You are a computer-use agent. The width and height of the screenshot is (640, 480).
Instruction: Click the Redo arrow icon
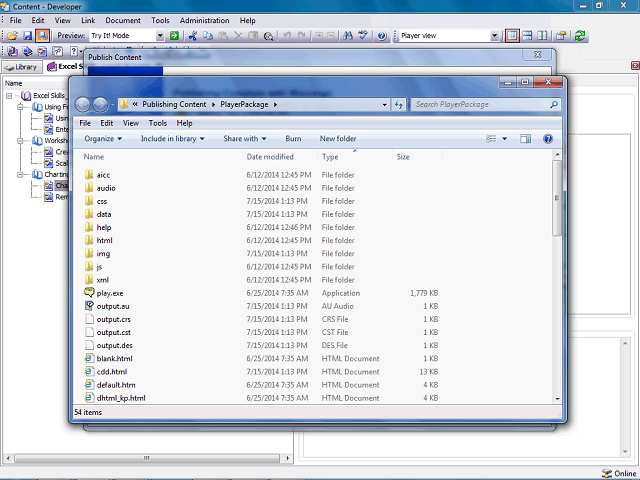(x=302, y=36)
